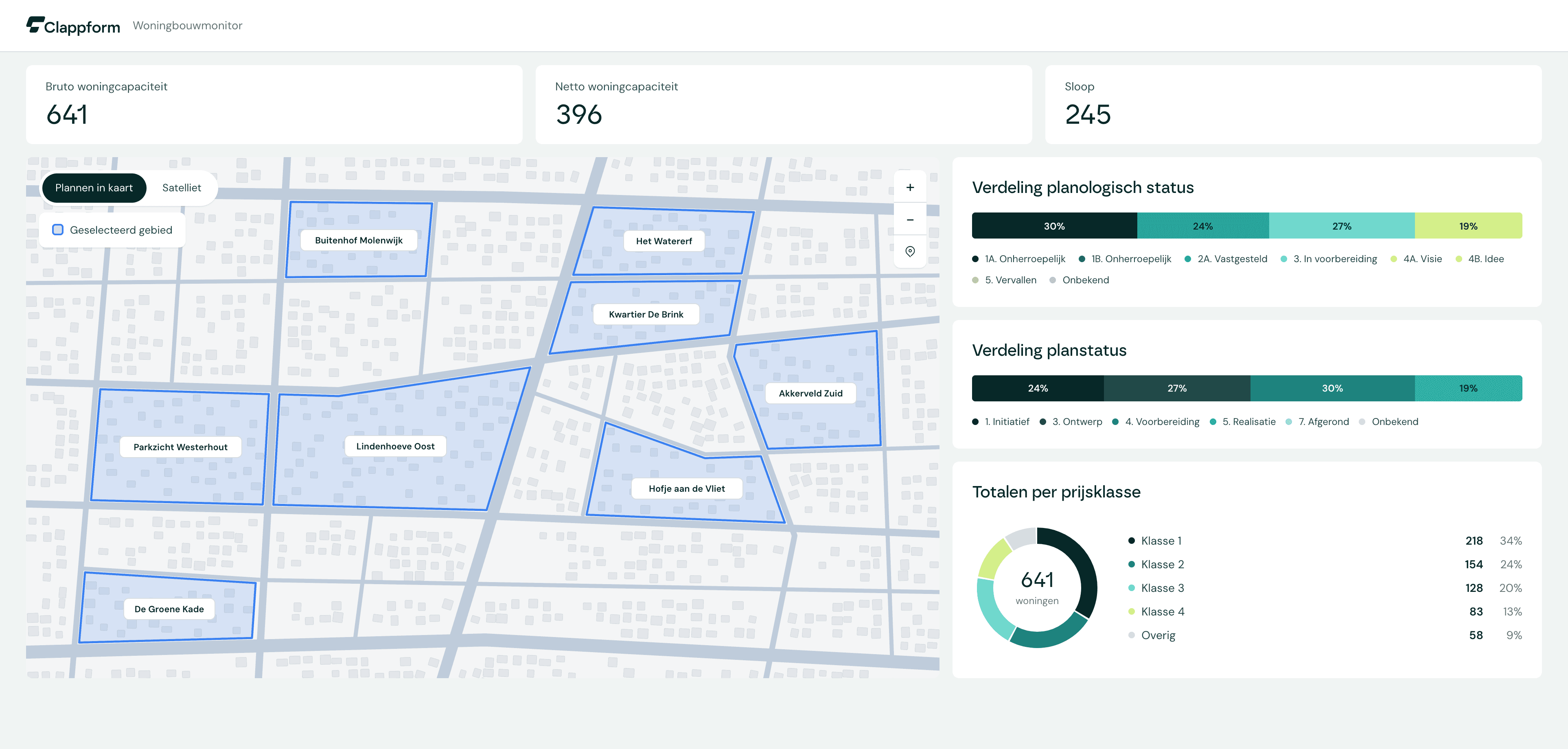Click the Totalen per prijsklasse heading

tap(1056, 492)
